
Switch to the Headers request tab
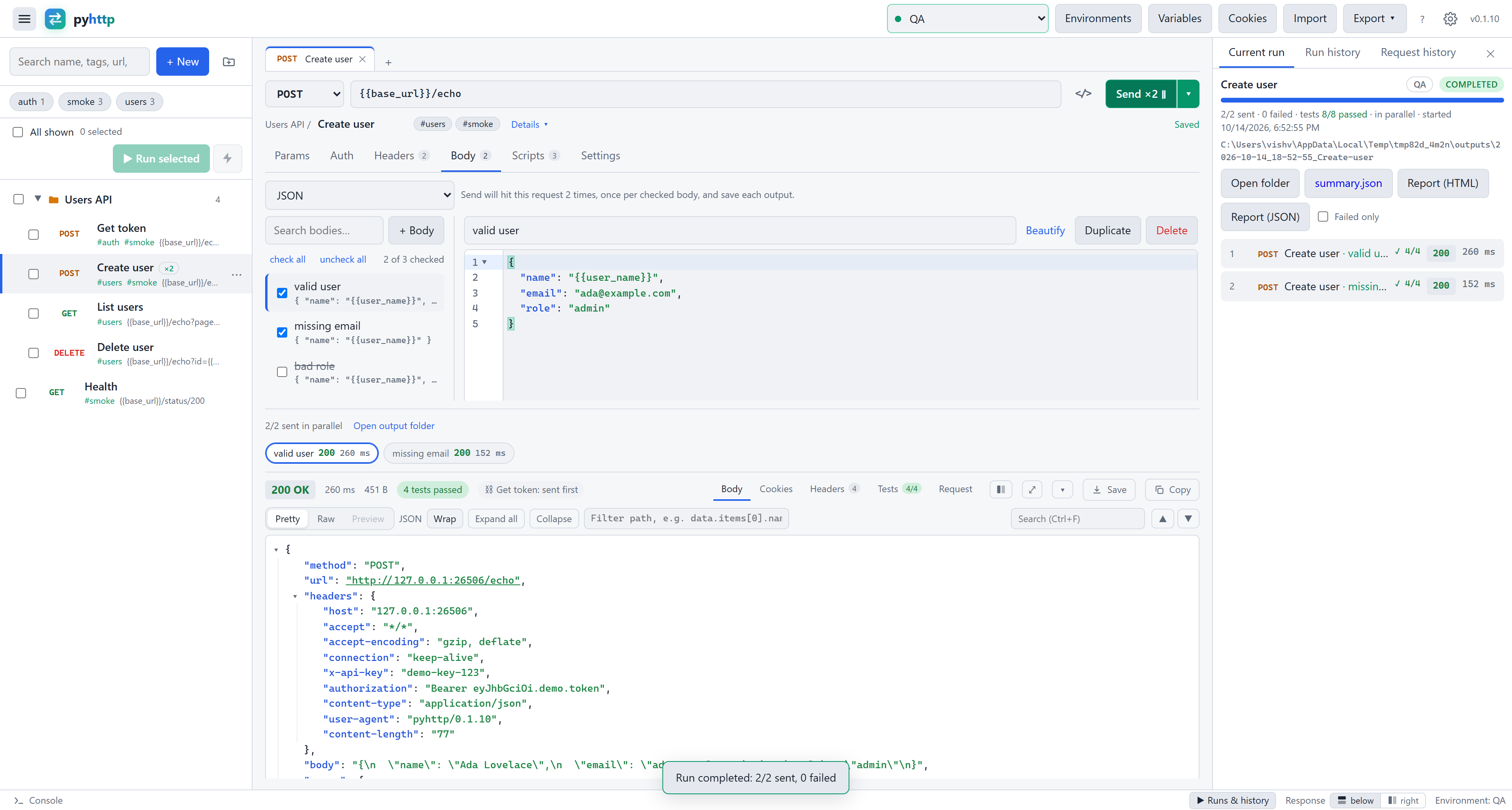point(402,155)
